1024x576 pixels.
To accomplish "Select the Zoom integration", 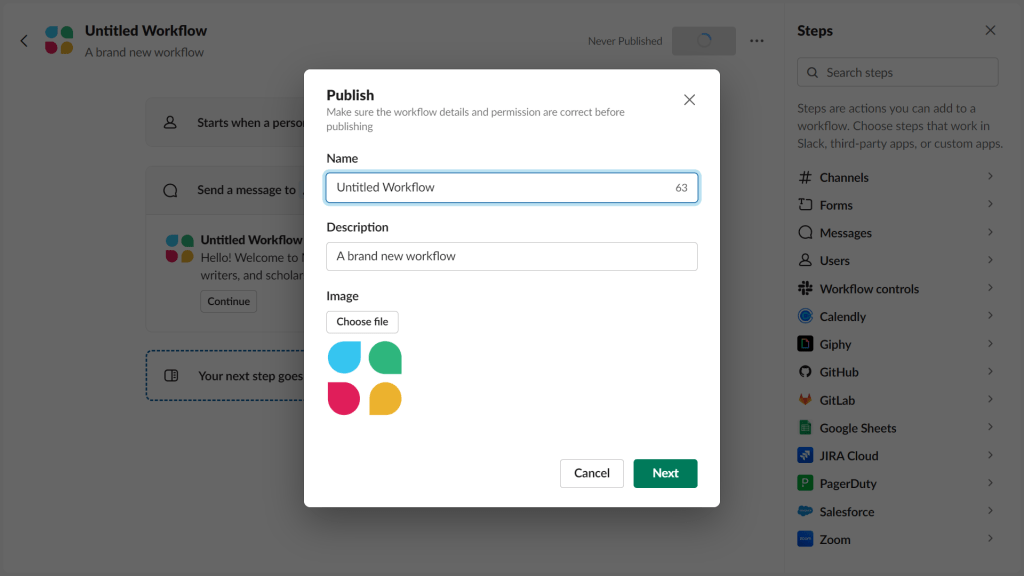I will 834,538.
